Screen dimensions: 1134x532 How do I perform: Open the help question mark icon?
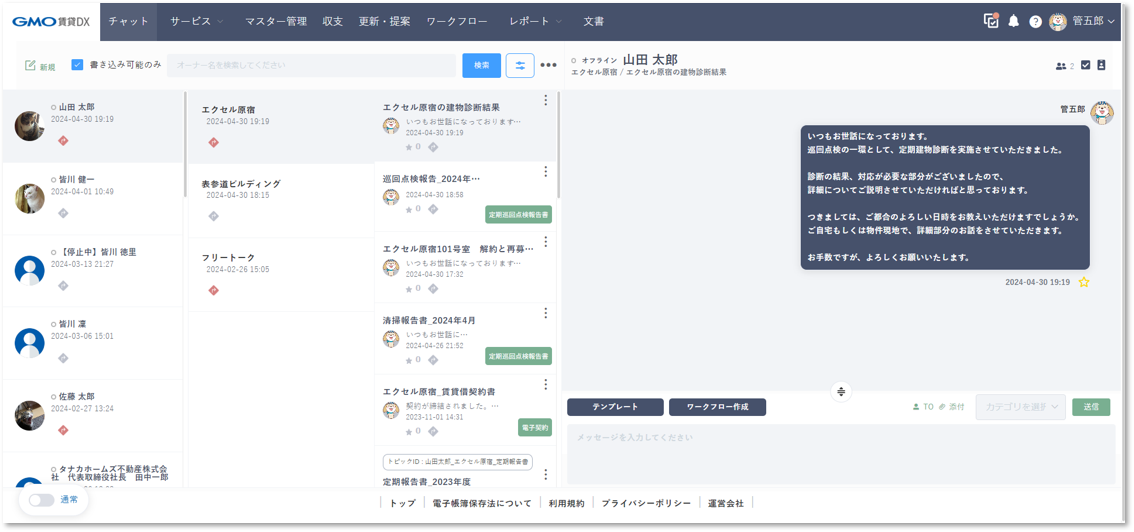click(x=1036, y=22)
